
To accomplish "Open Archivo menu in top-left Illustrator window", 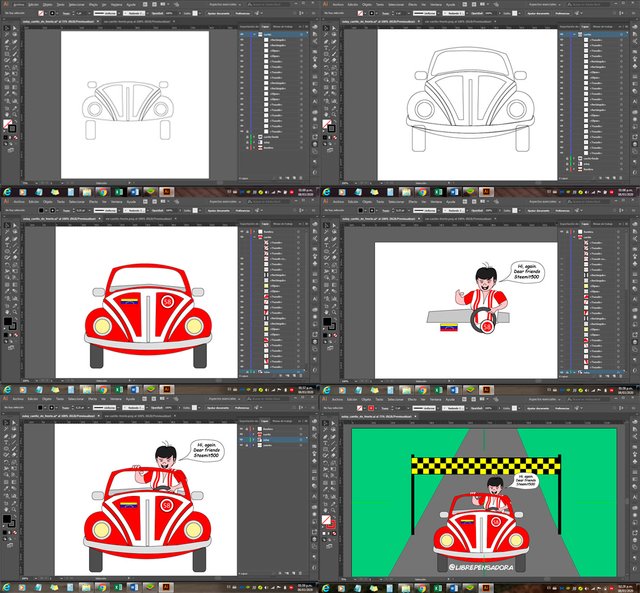I will (x=18, y=4).
